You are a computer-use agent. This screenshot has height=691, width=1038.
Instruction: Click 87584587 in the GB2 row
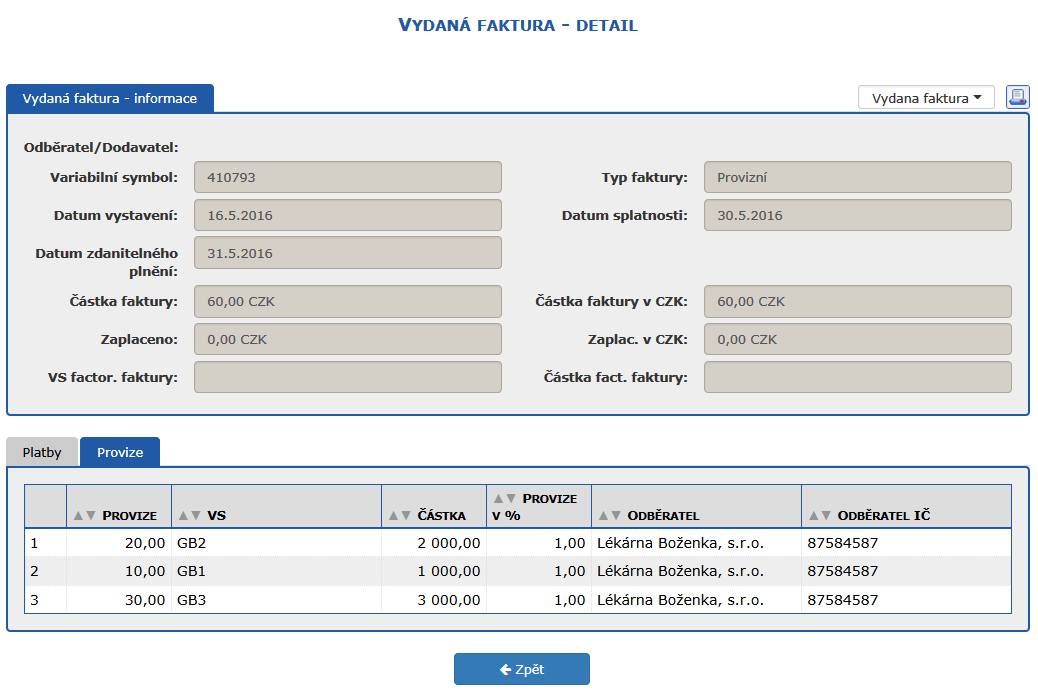(843, 543)
